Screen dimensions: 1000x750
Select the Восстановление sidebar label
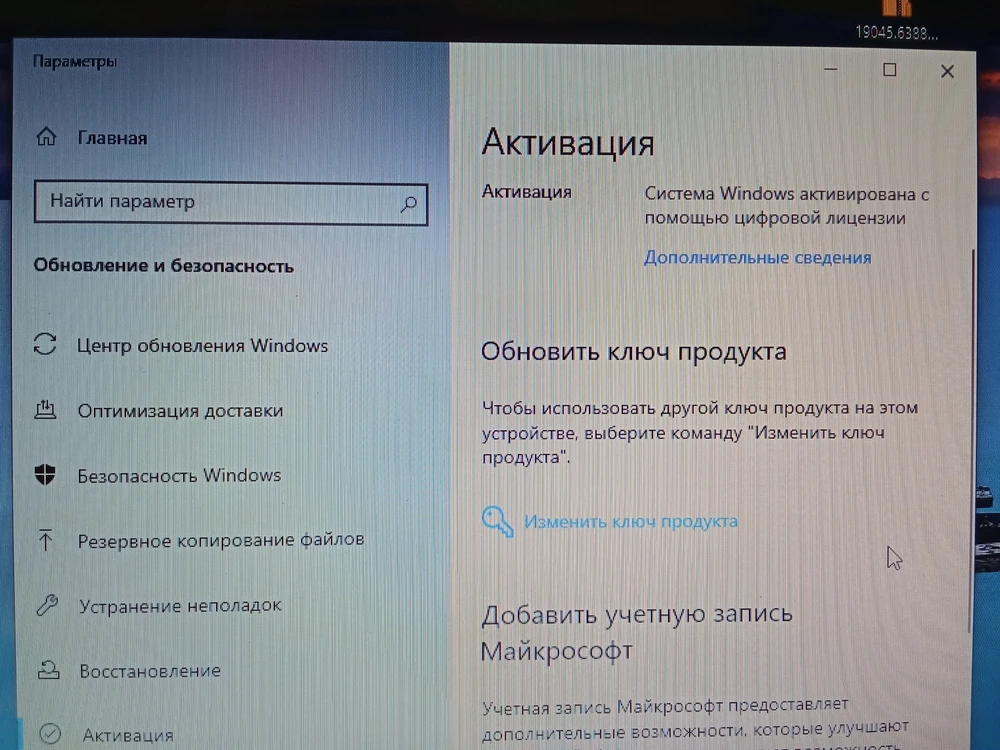coord(149,670)
